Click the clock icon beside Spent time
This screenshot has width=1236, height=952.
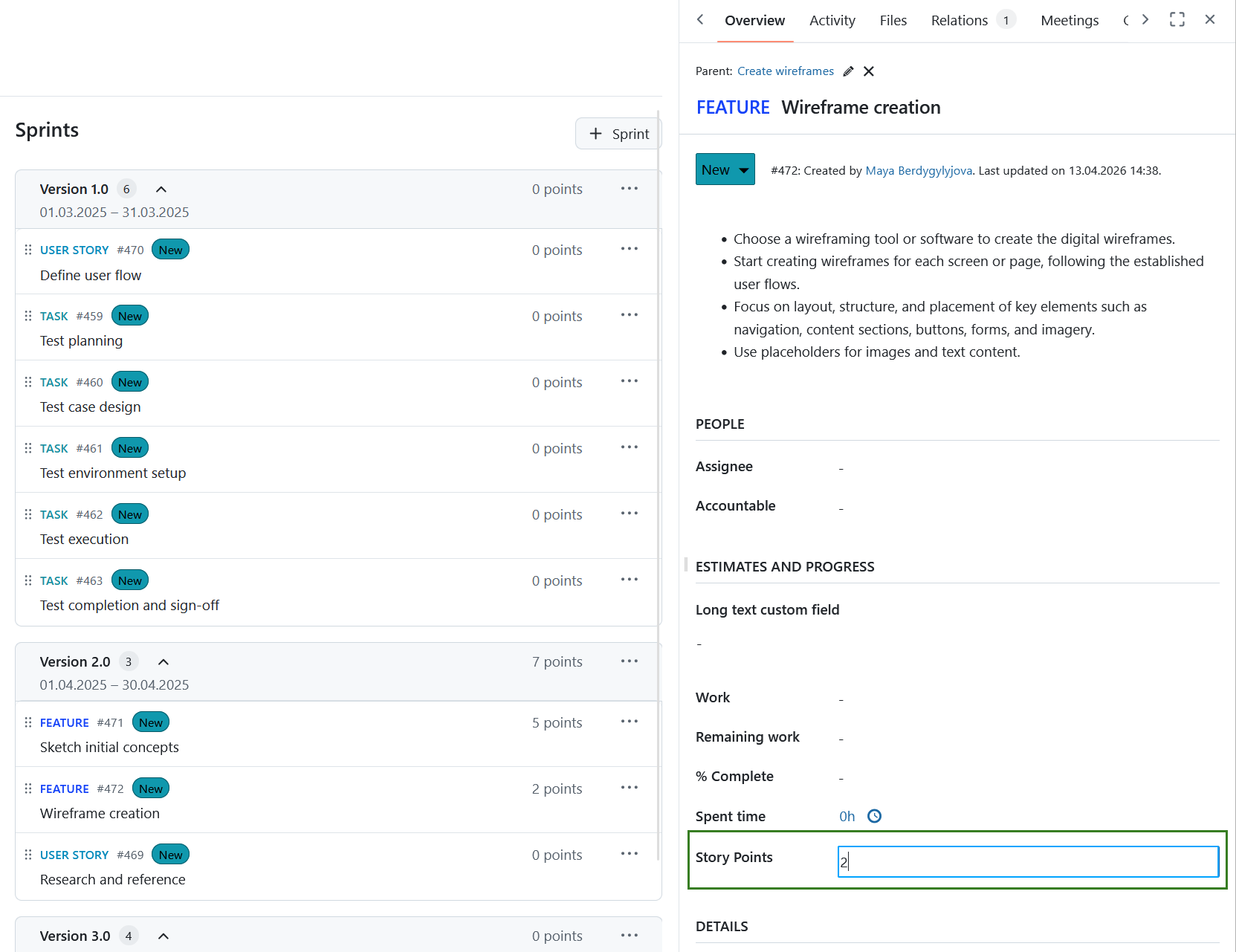point(874,815)
